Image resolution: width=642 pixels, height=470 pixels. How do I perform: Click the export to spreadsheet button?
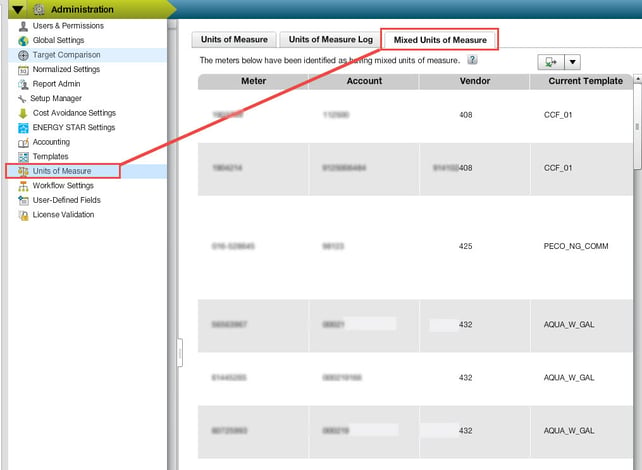coord(550,62)
